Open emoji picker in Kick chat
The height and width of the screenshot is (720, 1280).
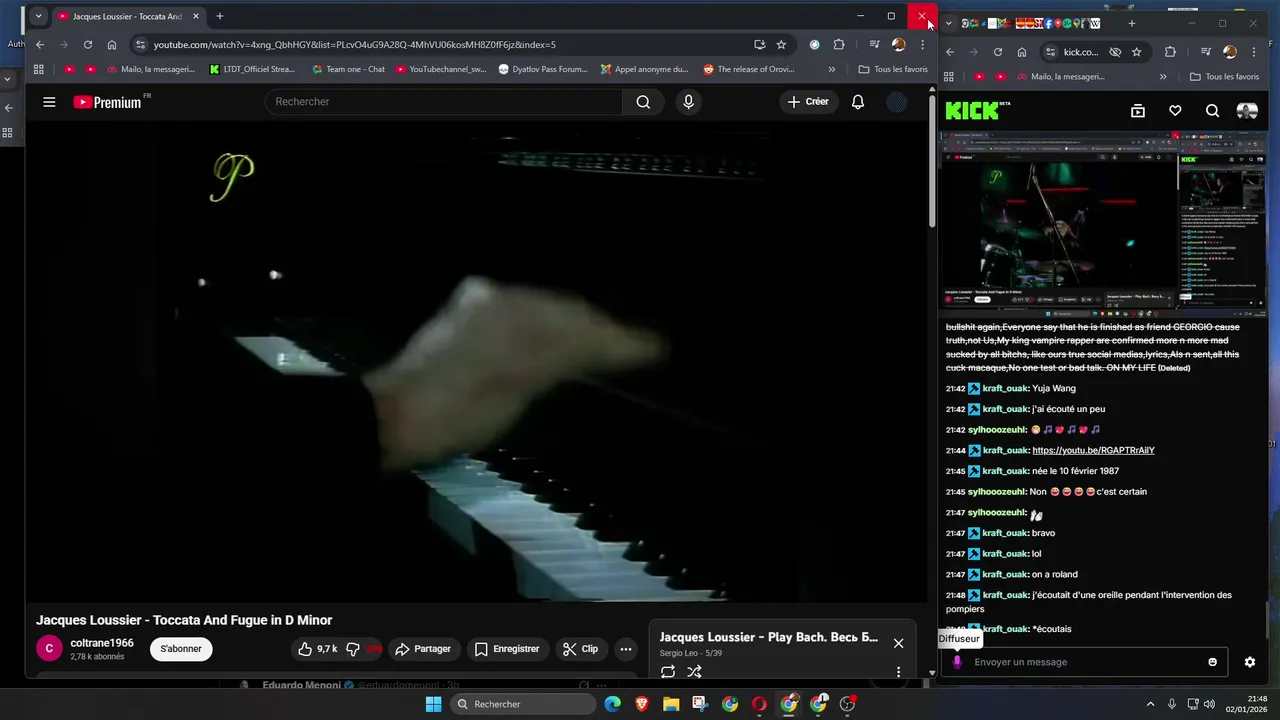click(1213, 662)
